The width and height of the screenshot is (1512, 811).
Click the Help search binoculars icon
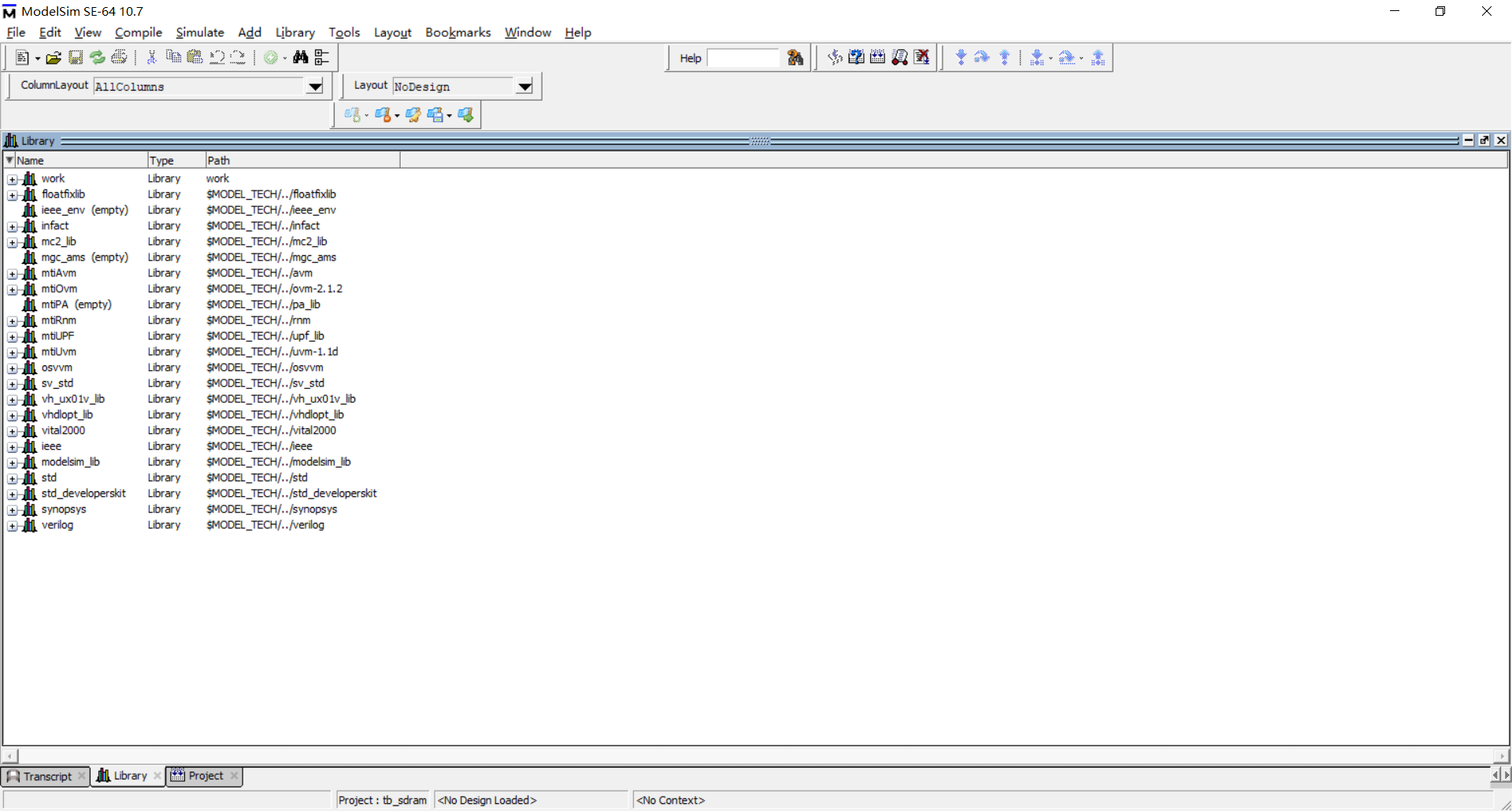[x=795, y=57]
